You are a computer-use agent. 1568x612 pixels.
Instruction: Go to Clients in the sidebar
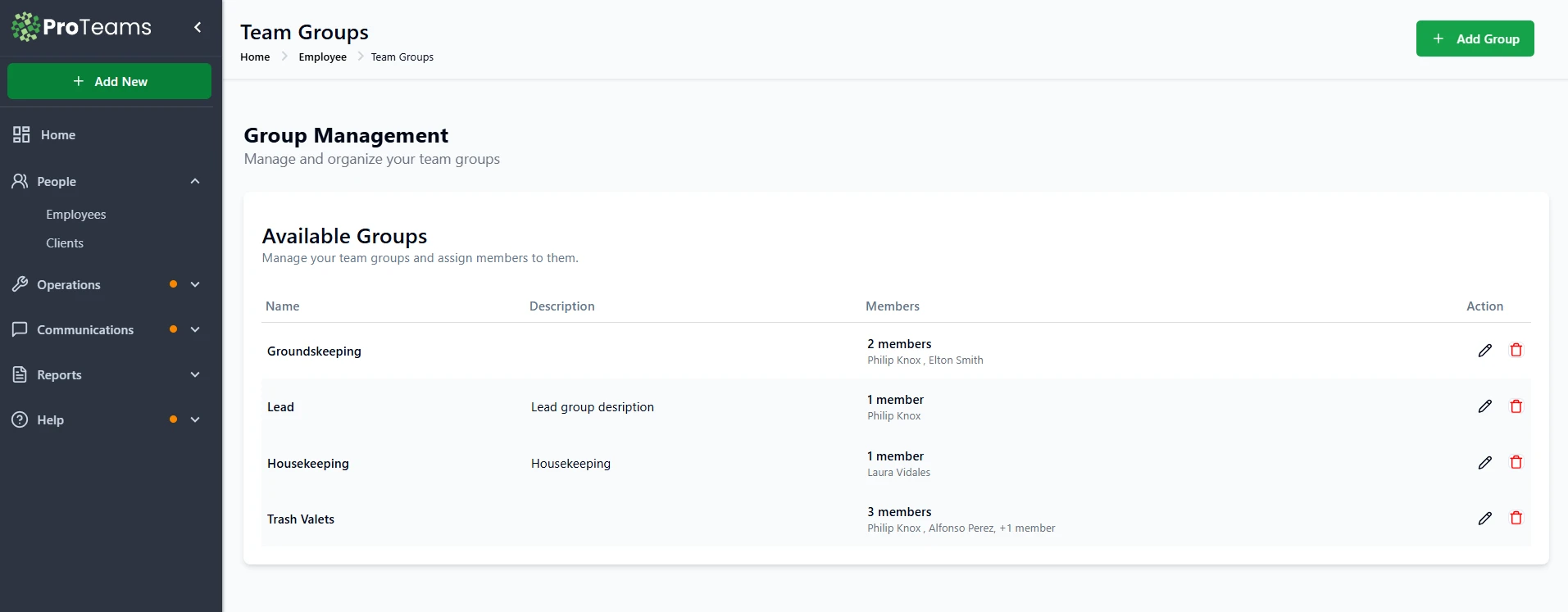pos(65,243)
